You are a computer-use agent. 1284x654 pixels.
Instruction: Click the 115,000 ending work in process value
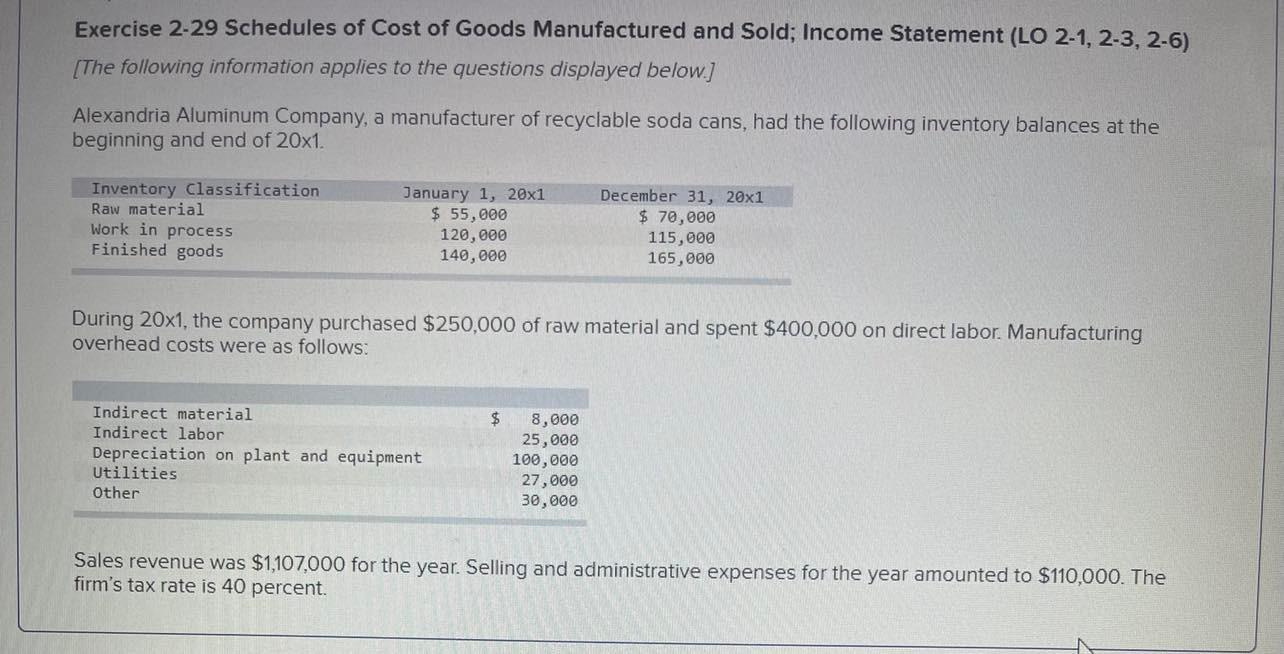click(681, 238)
